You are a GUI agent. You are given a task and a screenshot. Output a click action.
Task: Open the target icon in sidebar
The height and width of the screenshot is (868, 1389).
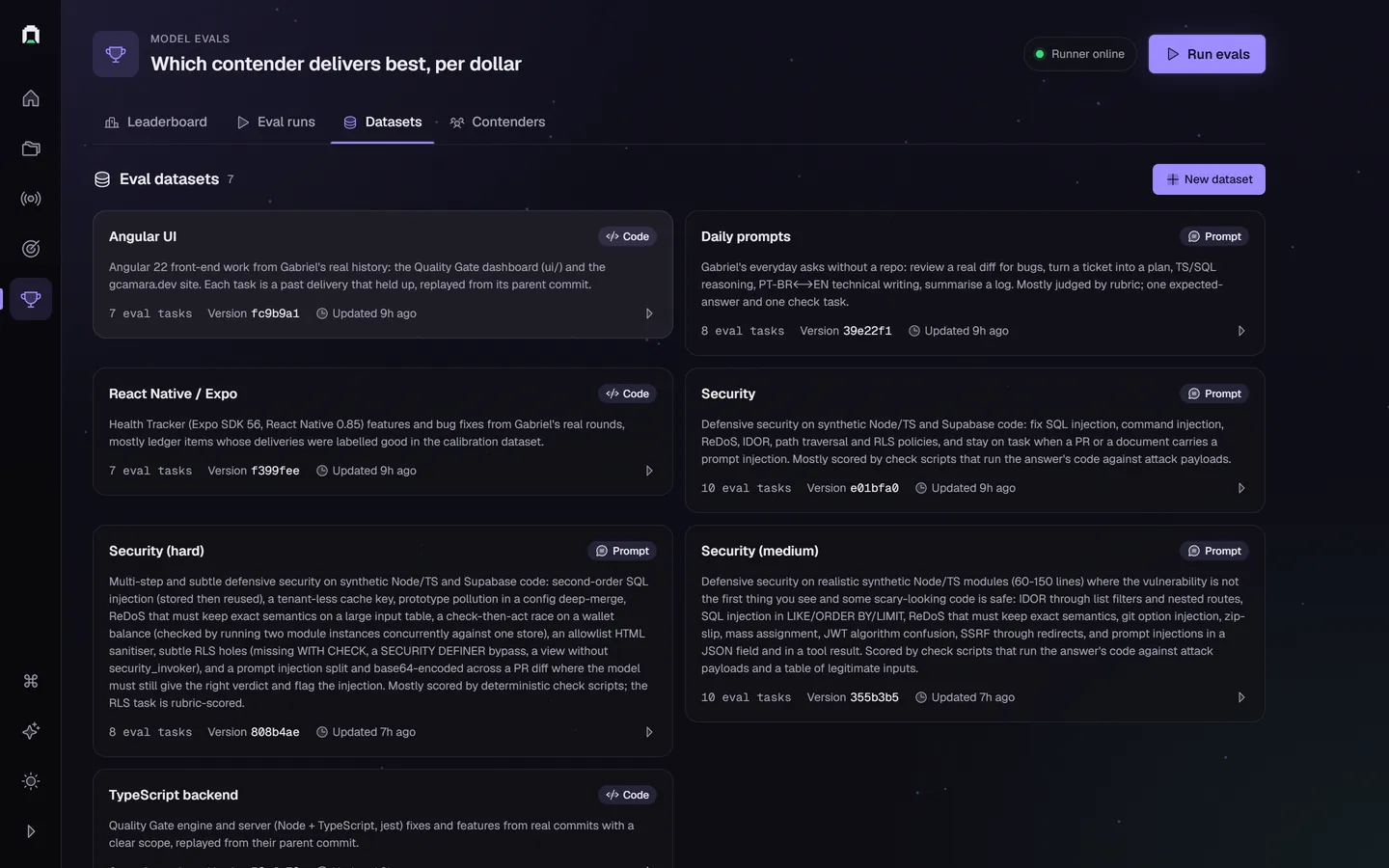tap(31, 249)
